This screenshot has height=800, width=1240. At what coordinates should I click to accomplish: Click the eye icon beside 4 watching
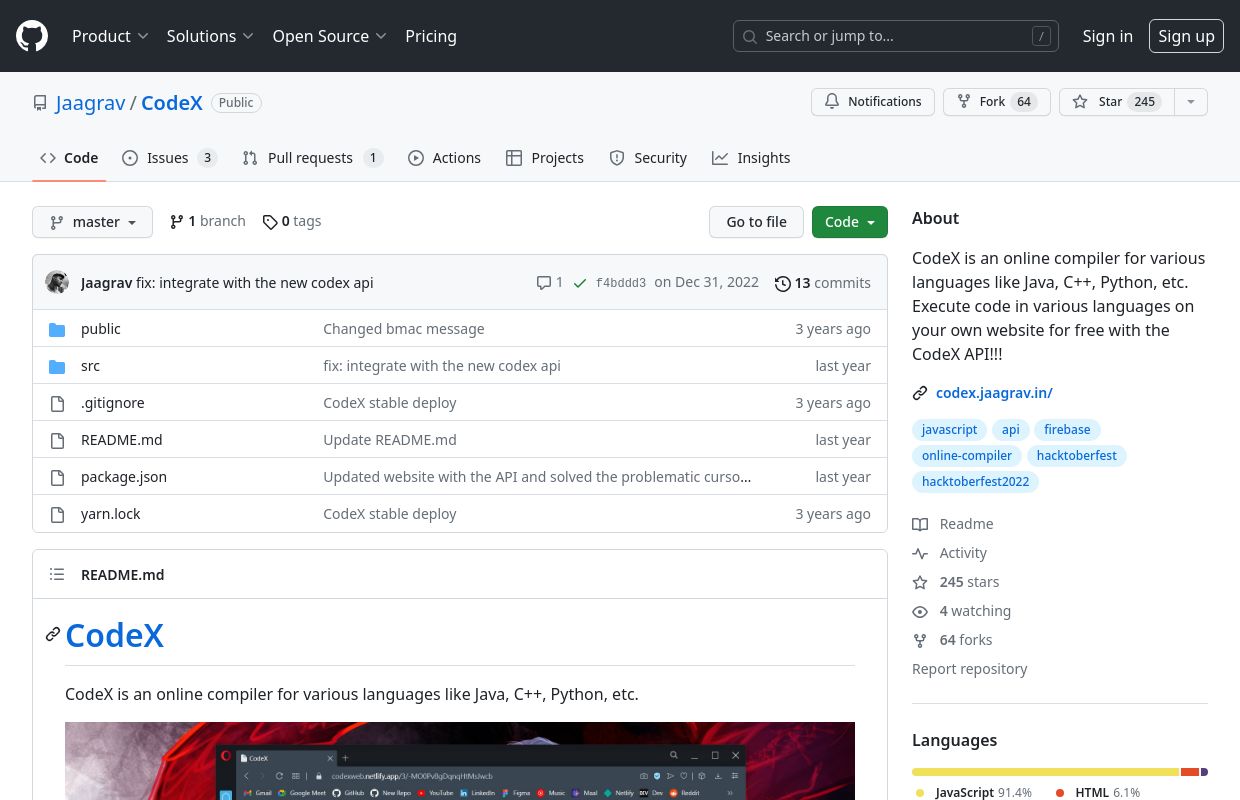pyautogui.click(x=920, y=611)
